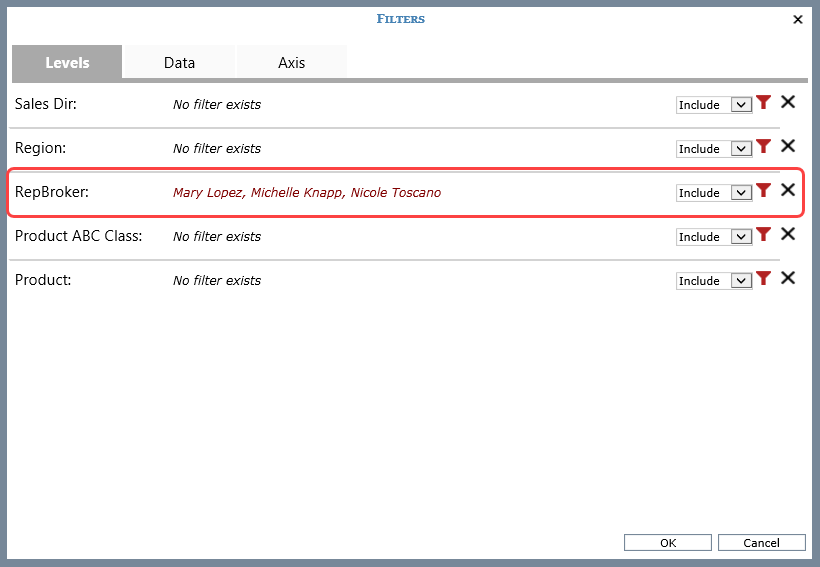Remove the Product filter with X
820x567 pixels.
(x=788, y=279)
